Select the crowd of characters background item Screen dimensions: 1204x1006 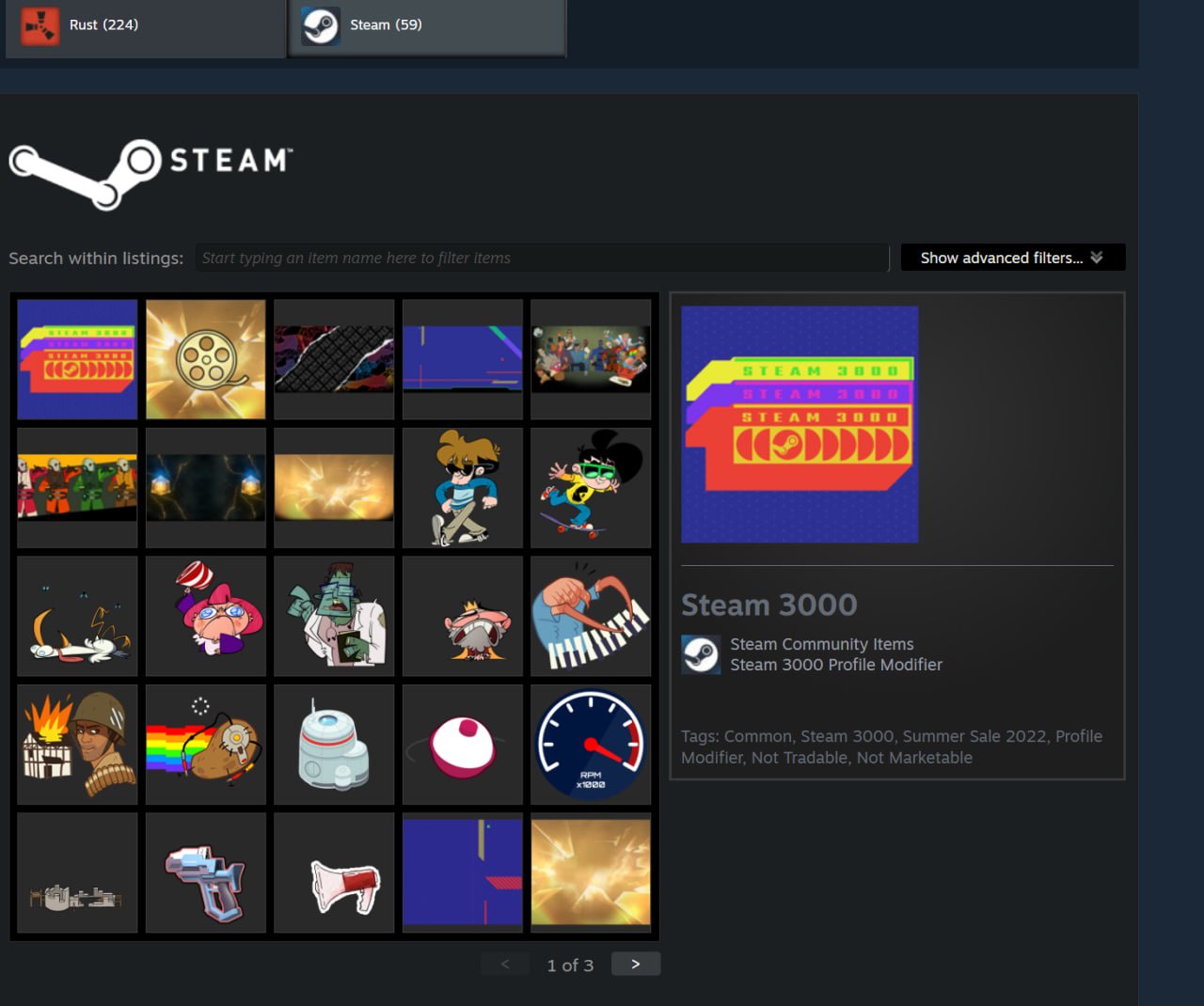591,359
